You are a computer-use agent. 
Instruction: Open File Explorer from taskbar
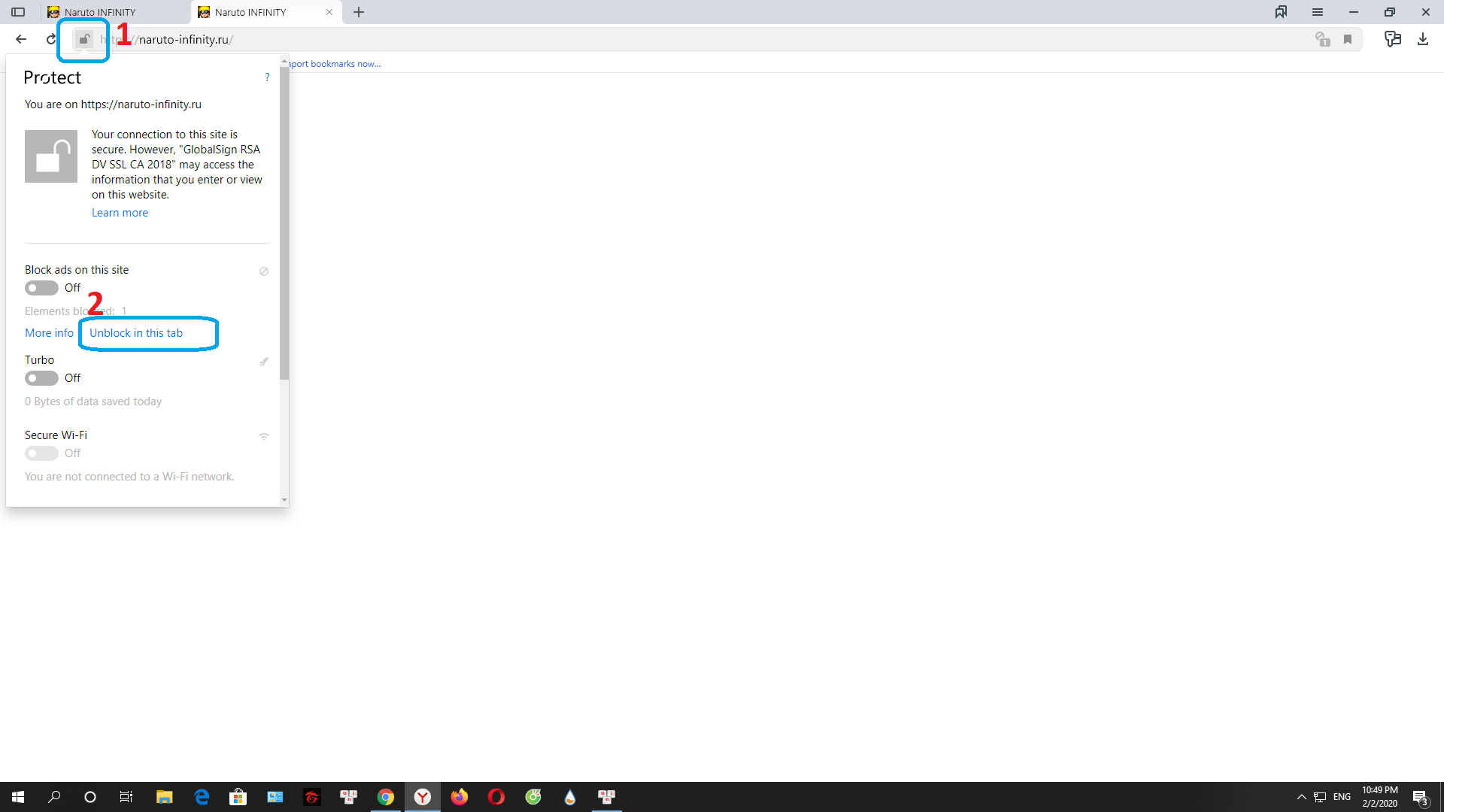point(164,797)
